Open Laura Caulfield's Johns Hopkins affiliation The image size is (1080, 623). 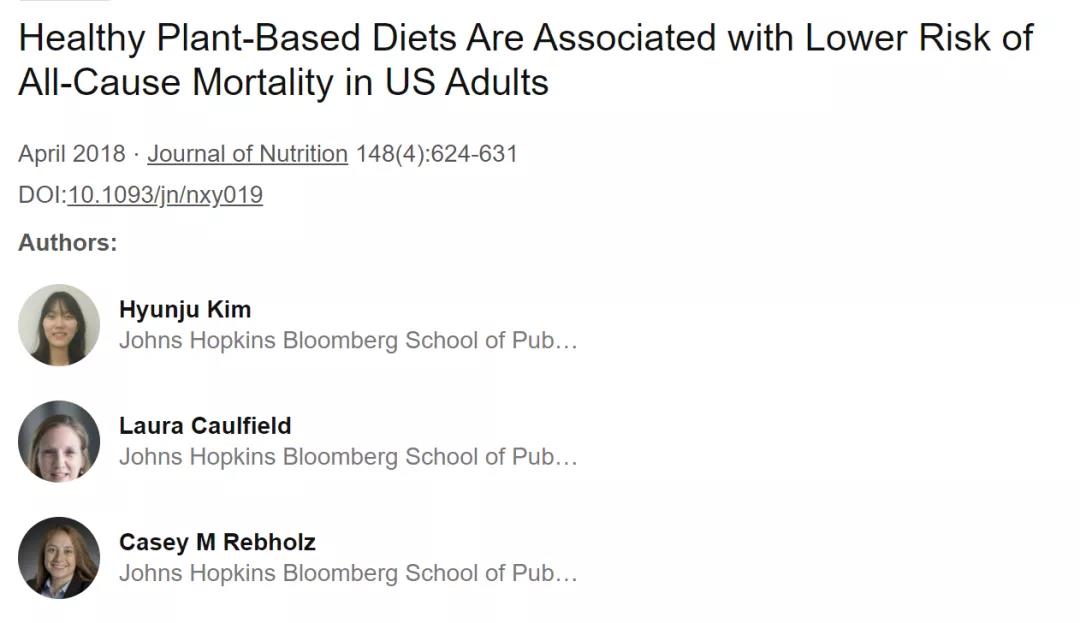pyautogui.click(x=348, y=456)
